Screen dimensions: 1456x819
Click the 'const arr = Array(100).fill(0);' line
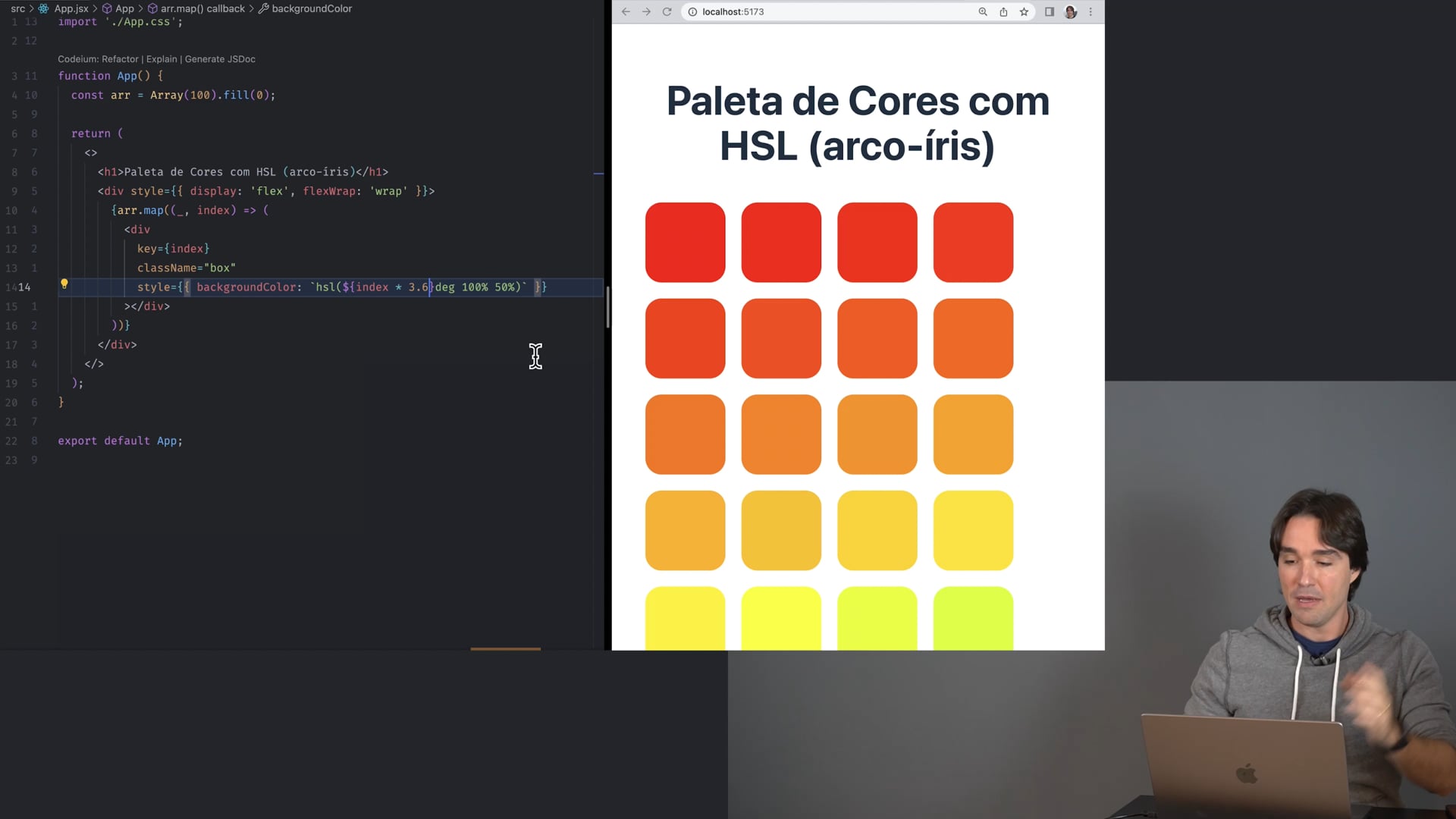pyautogui.click(x=174, y=96)
